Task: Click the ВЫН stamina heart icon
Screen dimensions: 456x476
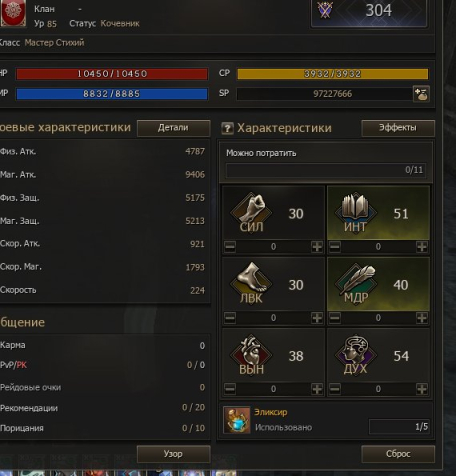Action: [252, 354]
